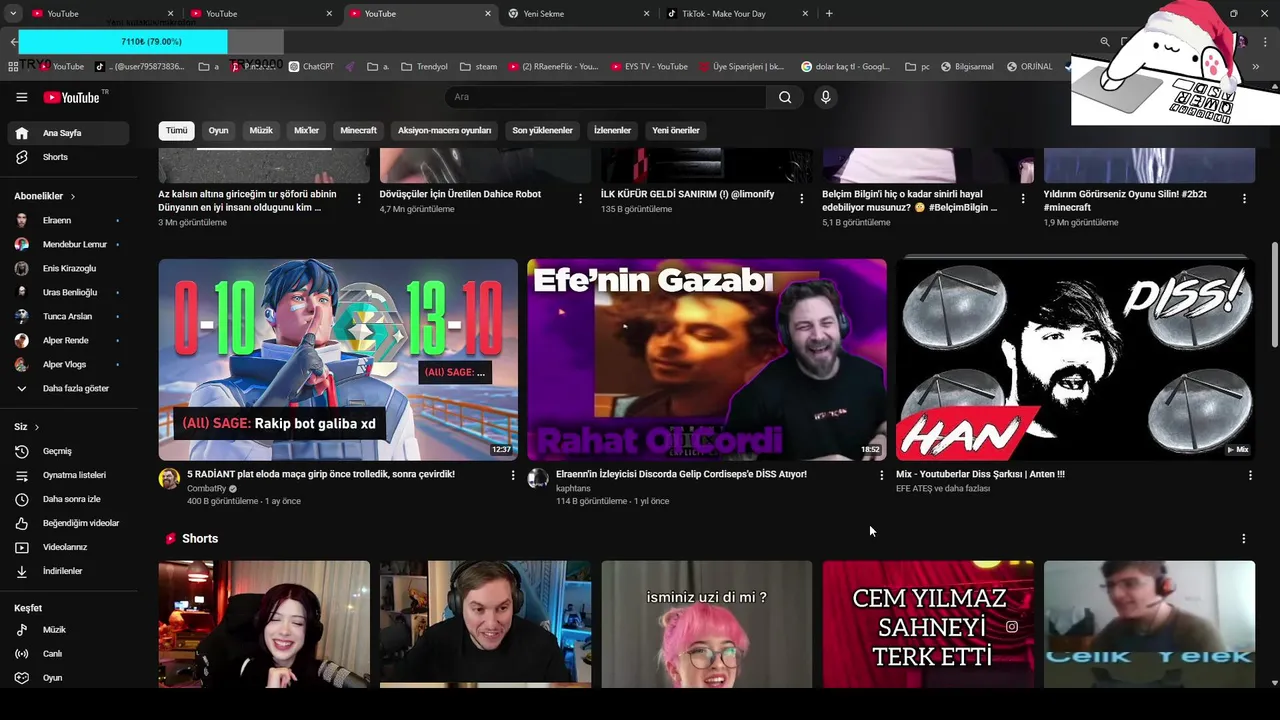
Task: Open options for 5 RADİANT video
Action: pos(513,475)
